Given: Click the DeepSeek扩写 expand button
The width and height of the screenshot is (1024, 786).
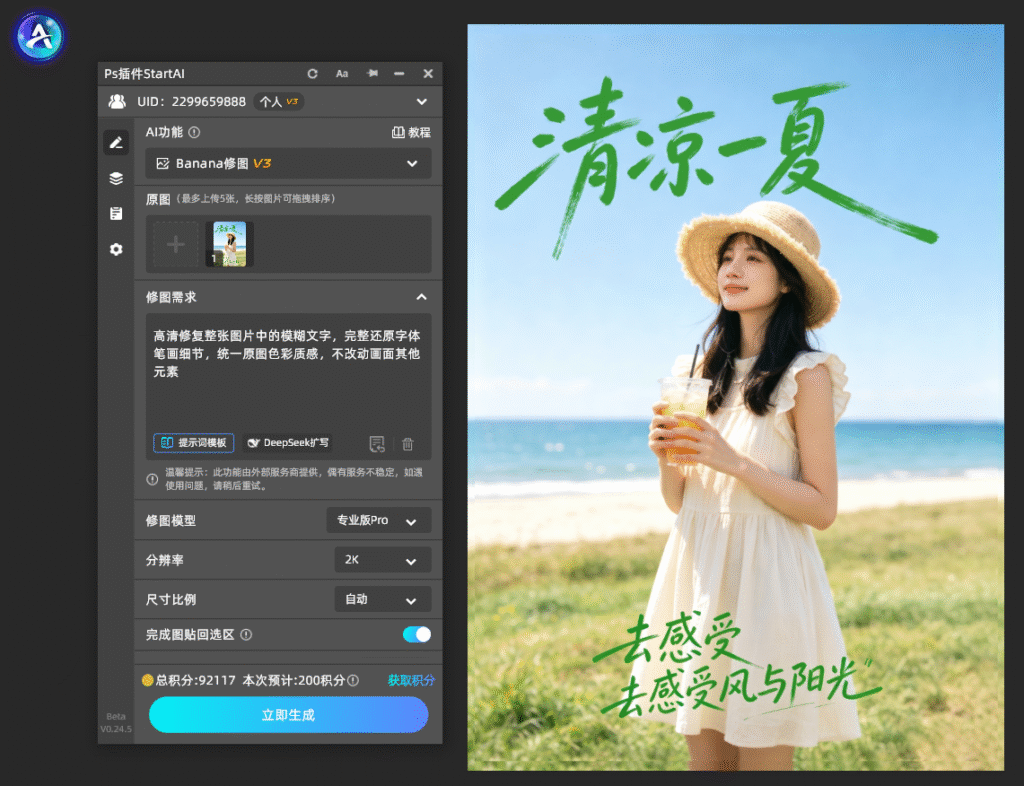Looking at the screenshot, I should (287, 443).
